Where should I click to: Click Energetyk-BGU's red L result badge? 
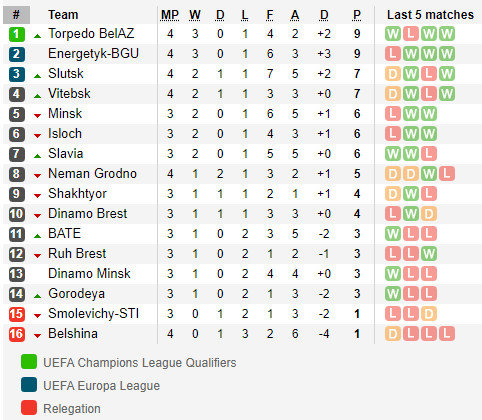tap(393, 54)
